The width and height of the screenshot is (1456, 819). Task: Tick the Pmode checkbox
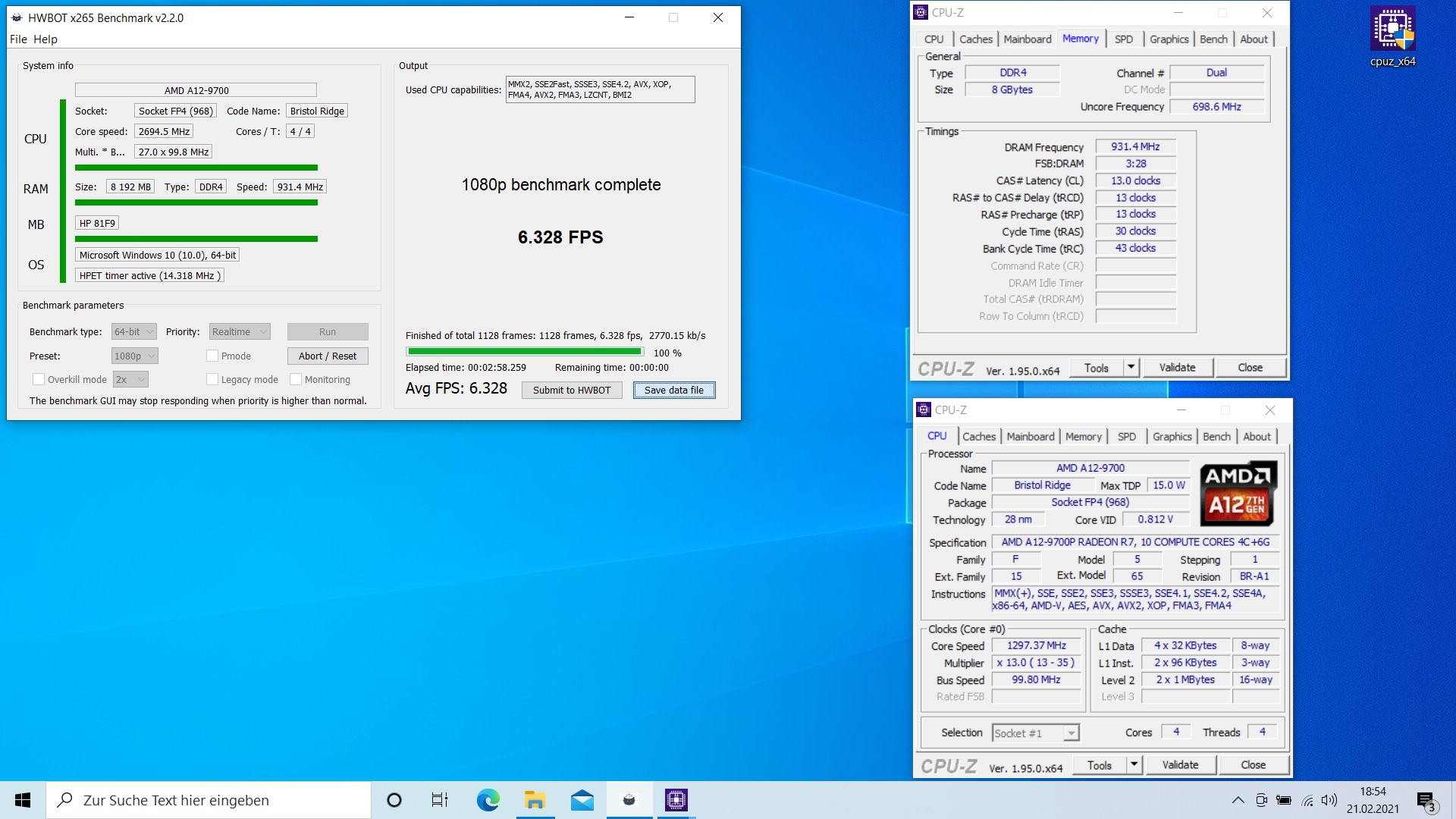pos(212,356)
